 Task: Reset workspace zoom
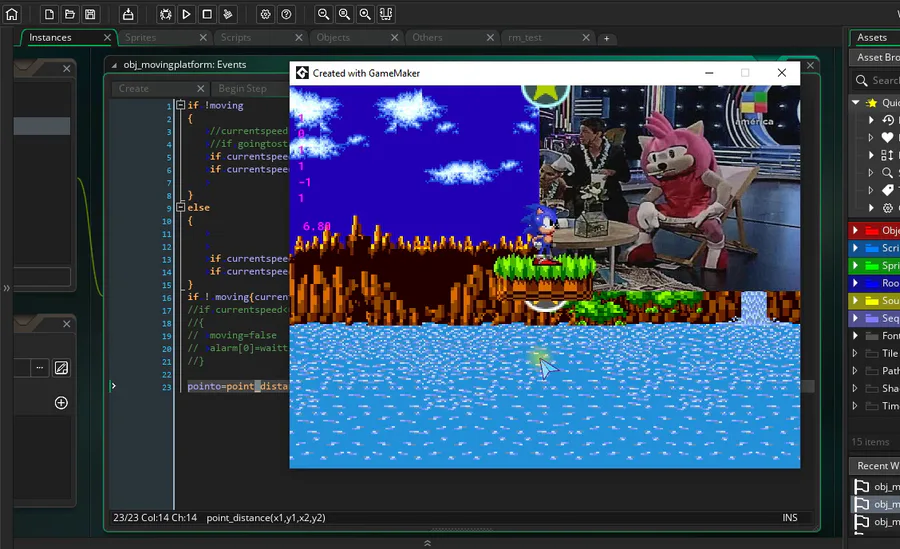344,14
